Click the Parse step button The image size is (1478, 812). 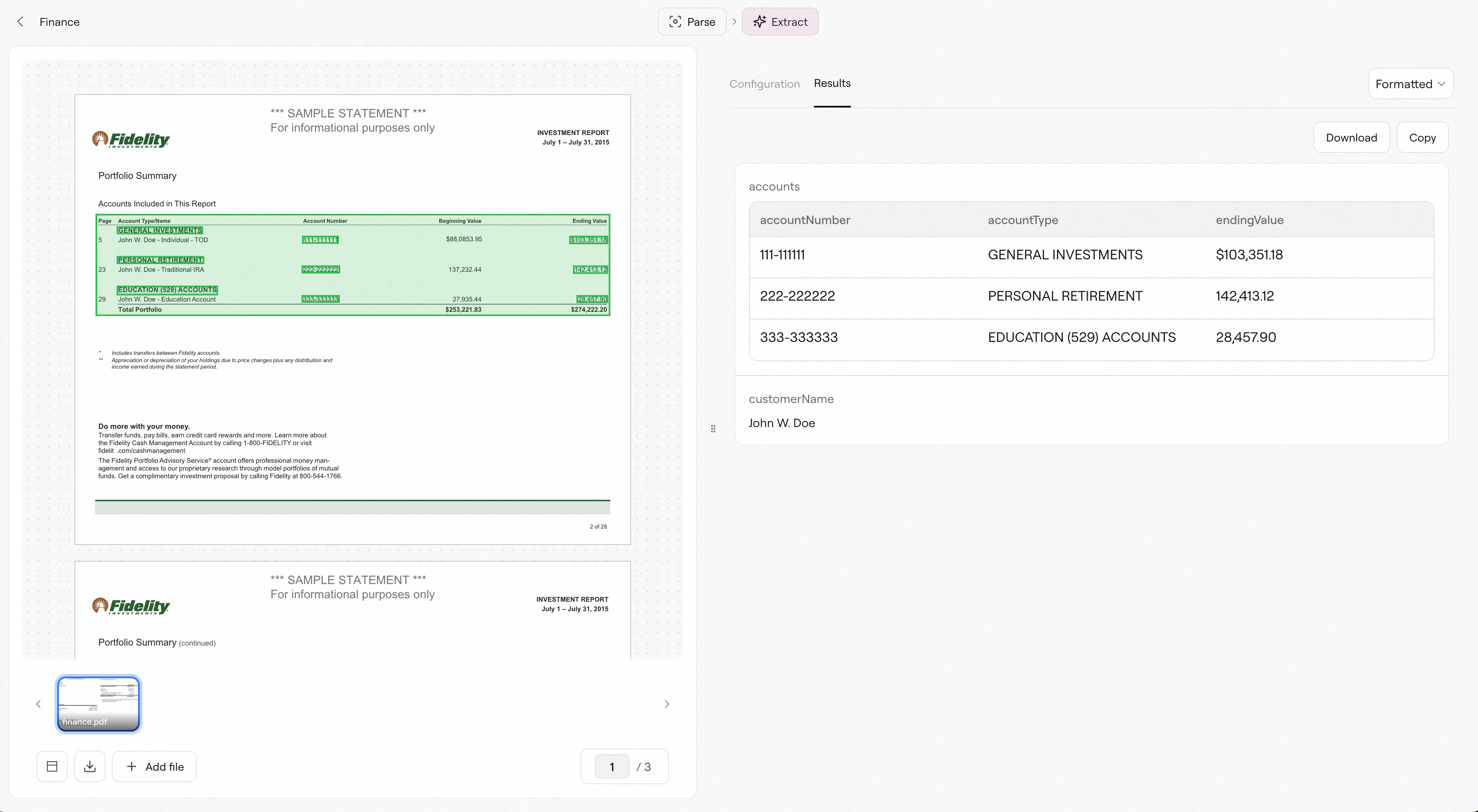pyautogui.click(x=692, y=22)
